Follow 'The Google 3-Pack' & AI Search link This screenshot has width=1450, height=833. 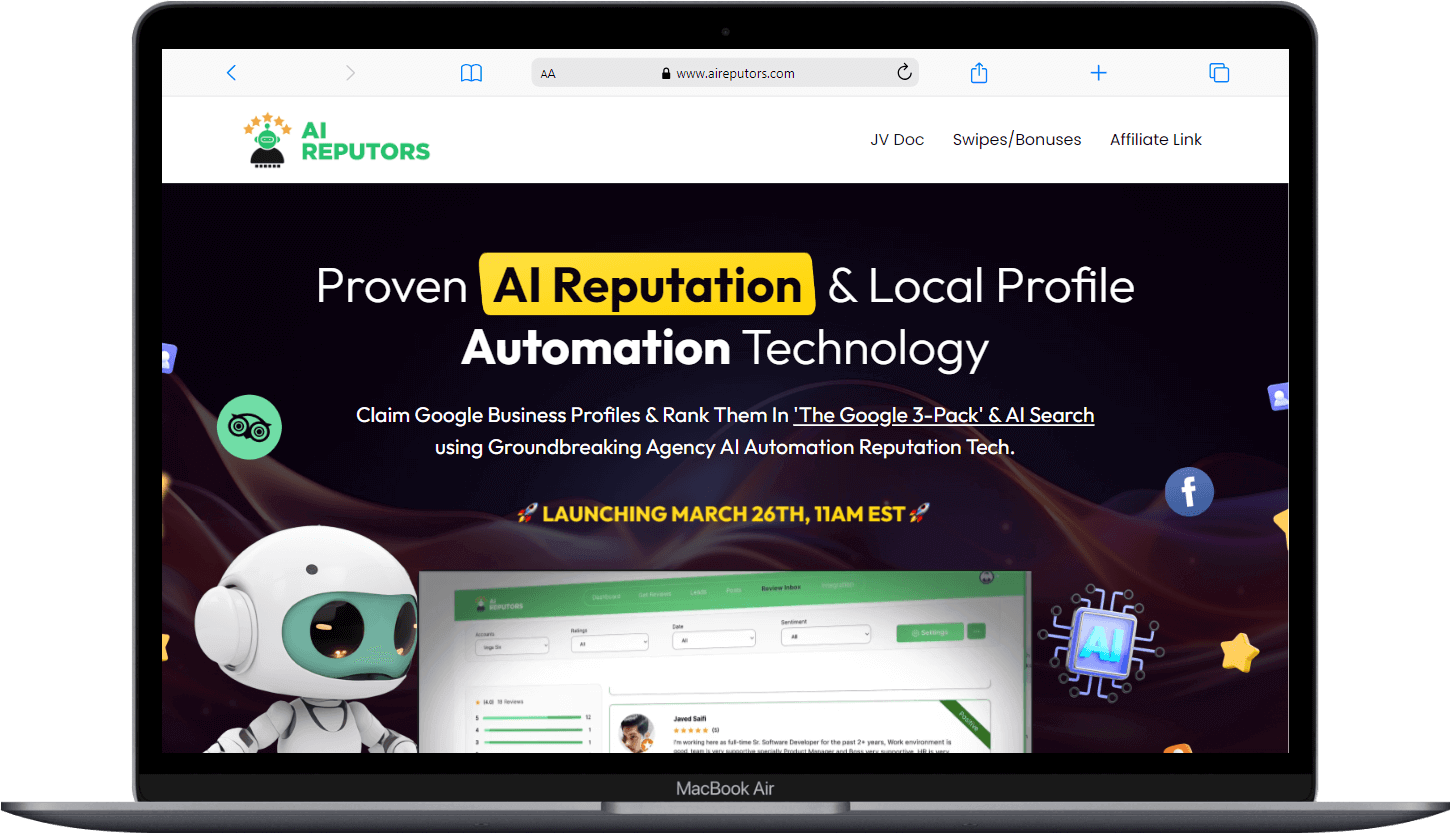pos(944,415)
